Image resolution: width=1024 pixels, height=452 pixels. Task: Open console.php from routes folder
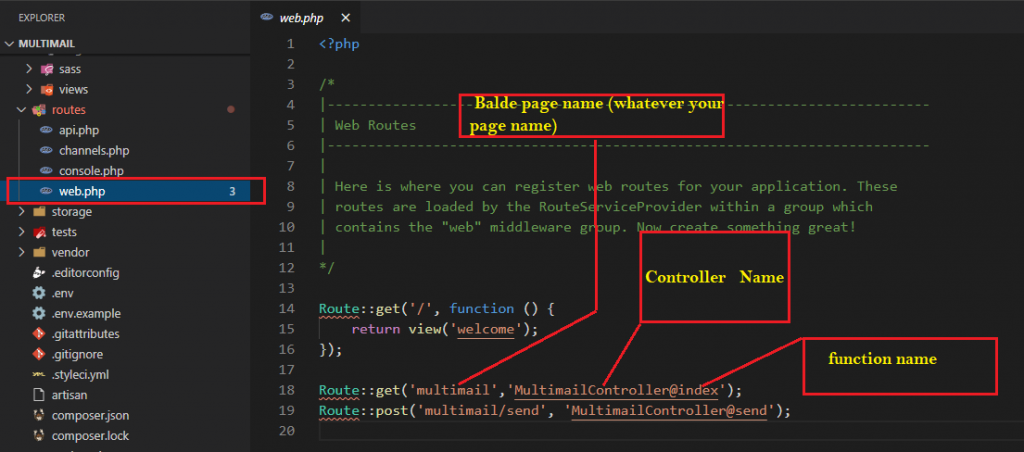pos(91,171)
